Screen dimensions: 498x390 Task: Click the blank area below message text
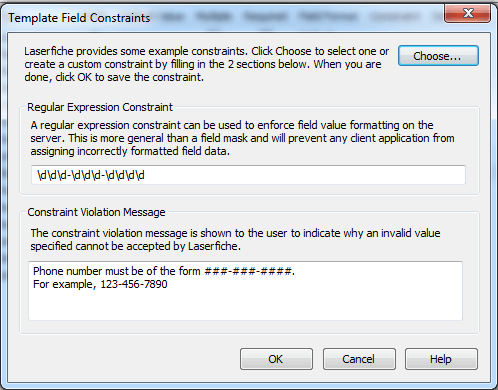245,306
